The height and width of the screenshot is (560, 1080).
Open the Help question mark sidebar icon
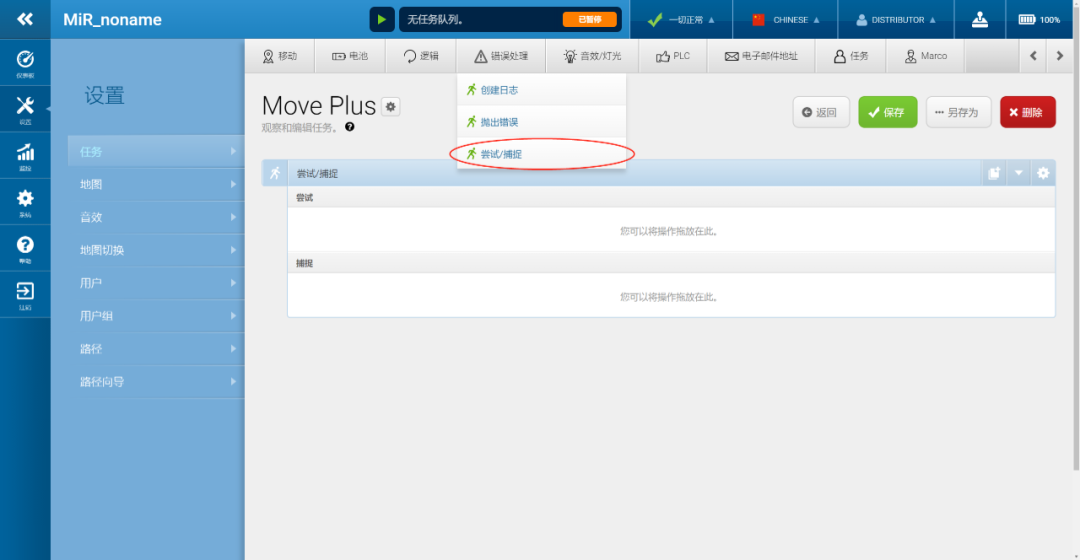[x=25, y=248]
